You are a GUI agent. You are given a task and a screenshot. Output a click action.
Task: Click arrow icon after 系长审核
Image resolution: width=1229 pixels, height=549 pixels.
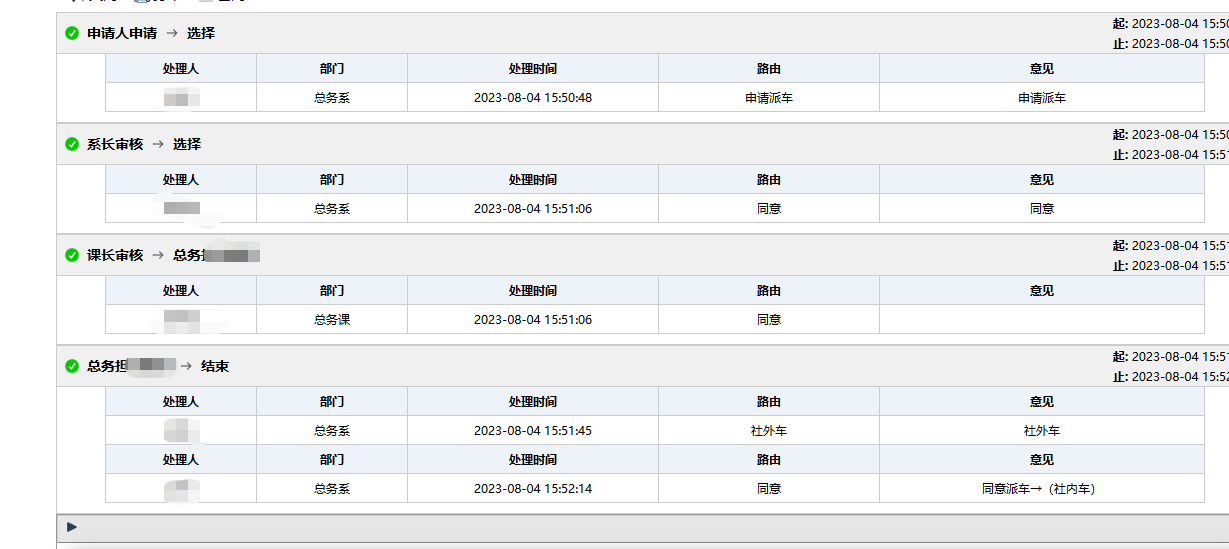158,144
